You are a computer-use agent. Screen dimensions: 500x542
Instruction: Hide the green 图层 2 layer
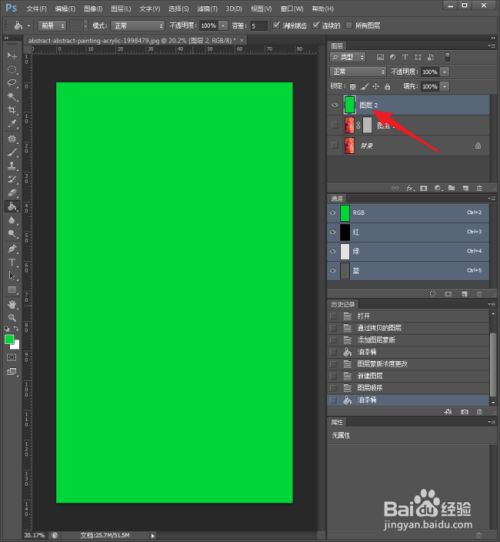pos(334,105)
